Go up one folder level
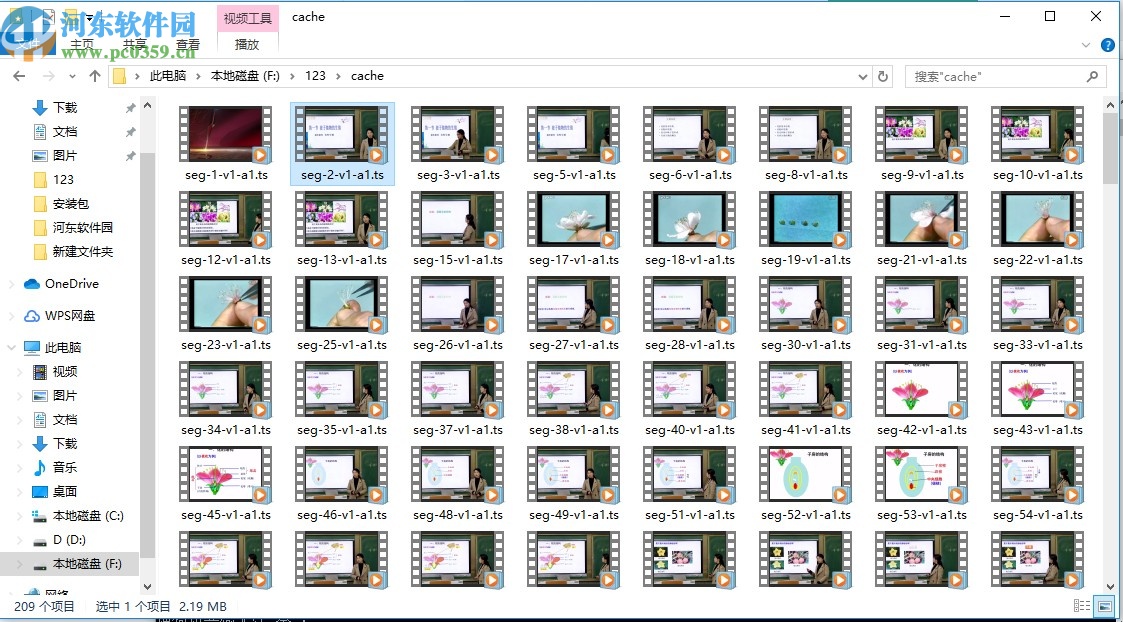1123x622 pixels. click(95, 76)
